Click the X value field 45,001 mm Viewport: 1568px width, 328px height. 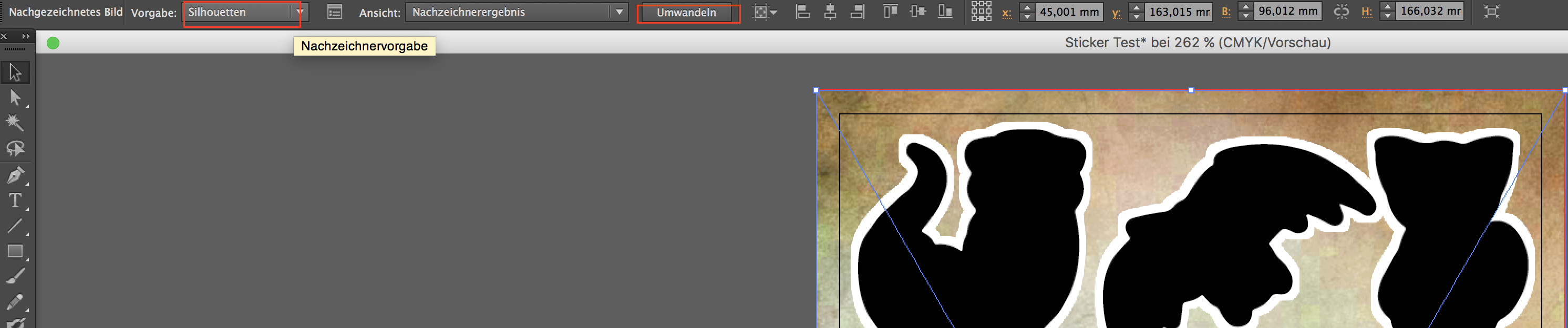tap(1069, 12)
